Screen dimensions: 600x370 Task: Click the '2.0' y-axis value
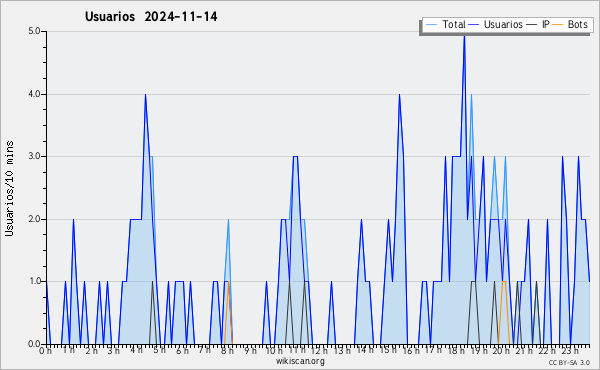34,219
